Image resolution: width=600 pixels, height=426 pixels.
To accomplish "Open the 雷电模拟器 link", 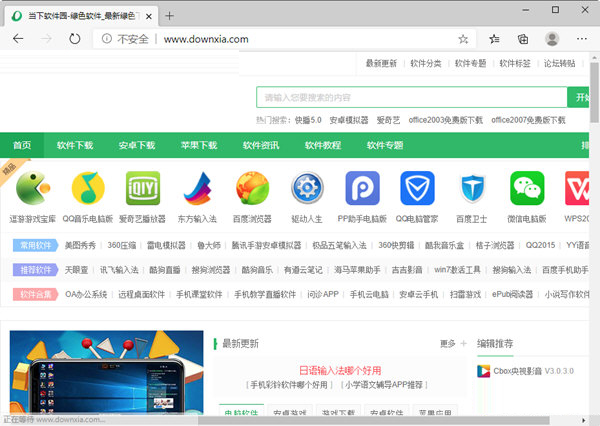I will [166, 245].
